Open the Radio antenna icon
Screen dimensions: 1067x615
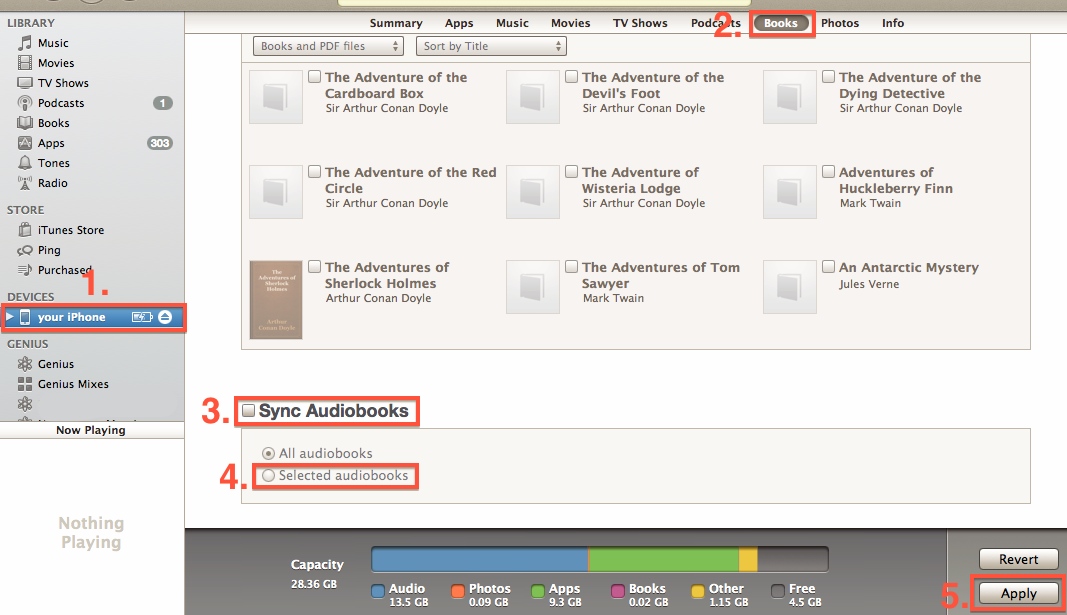[x=25, y=183]
